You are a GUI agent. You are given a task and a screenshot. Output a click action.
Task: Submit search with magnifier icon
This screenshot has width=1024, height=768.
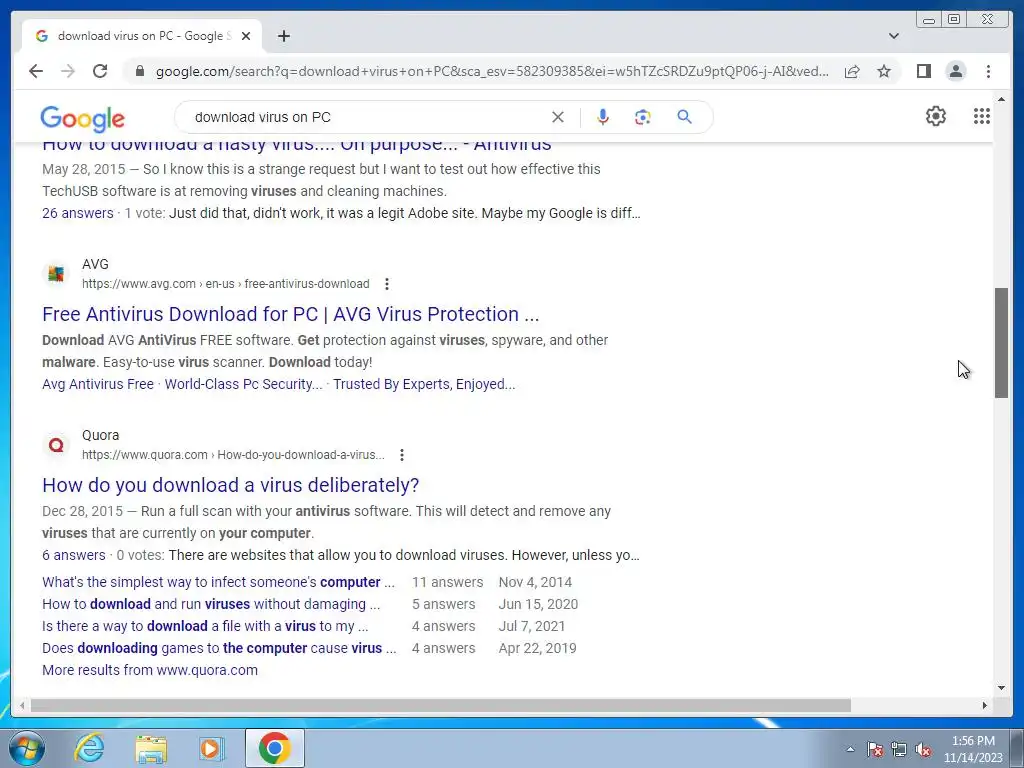[684, 117]
